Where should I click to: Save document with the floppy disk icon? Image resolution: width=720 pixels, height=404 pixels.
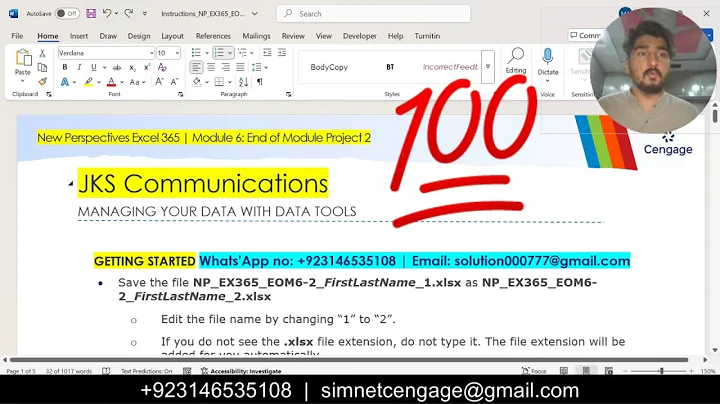tap(91, 14)
